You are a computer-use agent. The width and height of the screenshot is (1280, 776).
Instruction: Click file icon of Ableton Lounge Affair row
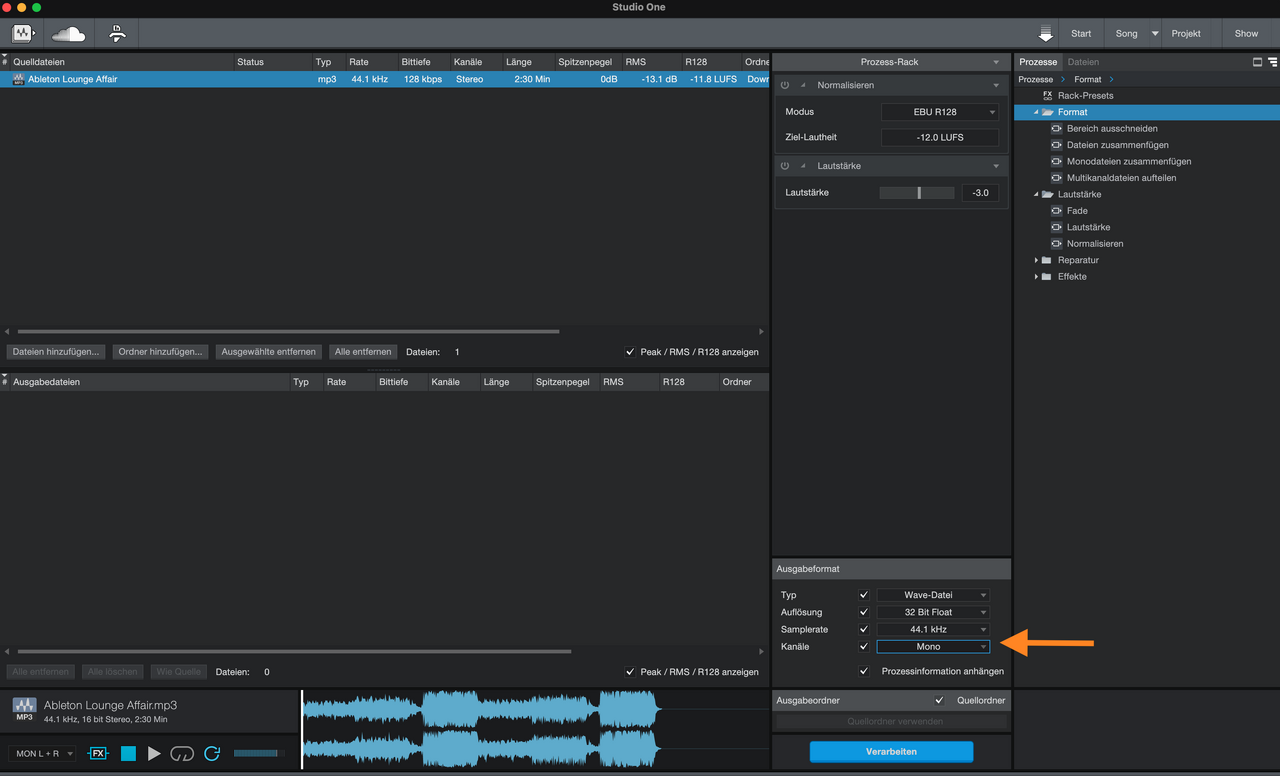18,79
